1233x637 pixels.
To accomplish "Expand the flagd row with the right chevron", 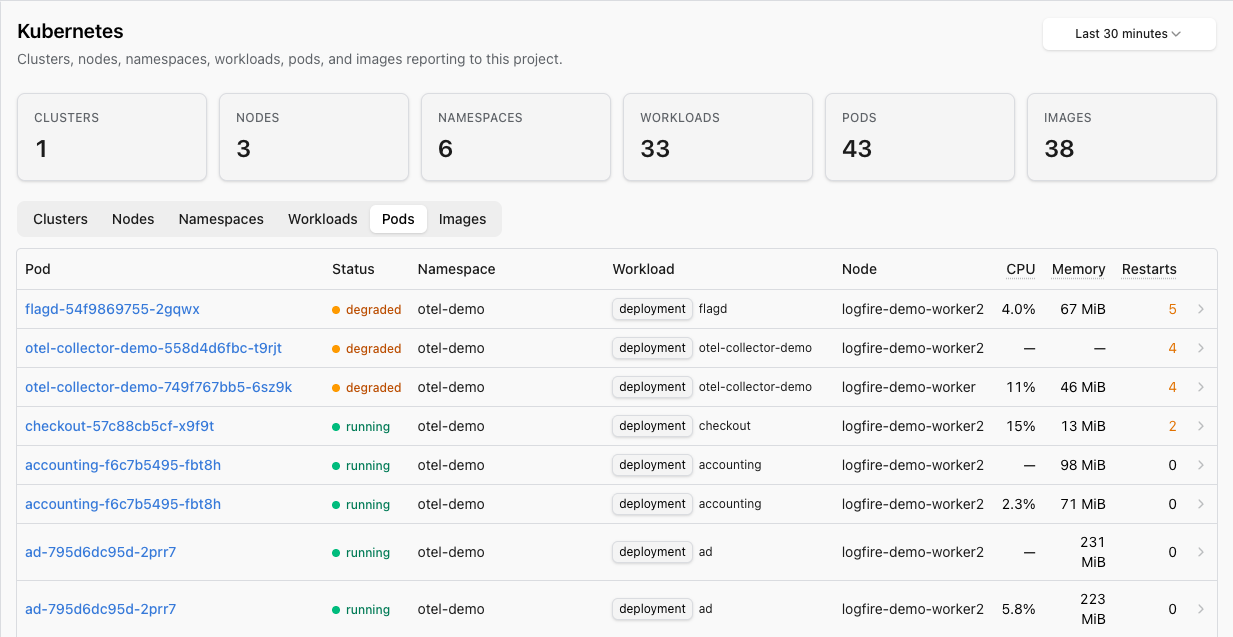I will click(1201, 309).
